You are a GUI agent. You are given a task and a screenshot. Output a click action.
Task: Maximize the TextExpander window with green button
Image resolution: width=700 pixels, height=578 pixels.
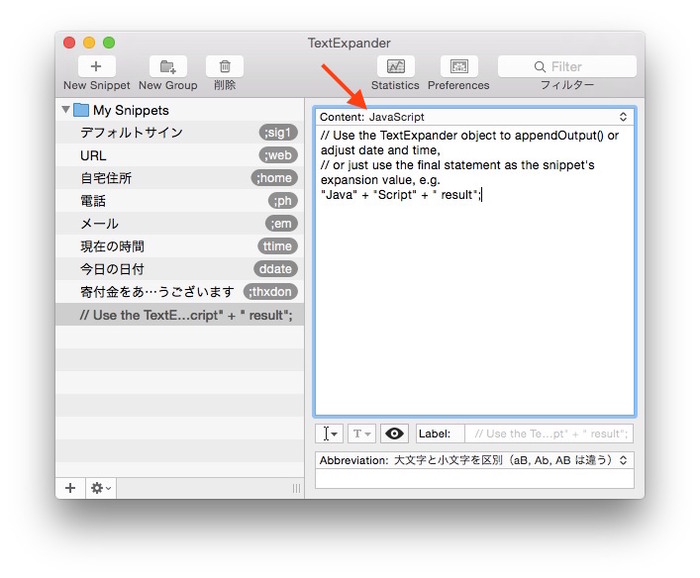109,42
